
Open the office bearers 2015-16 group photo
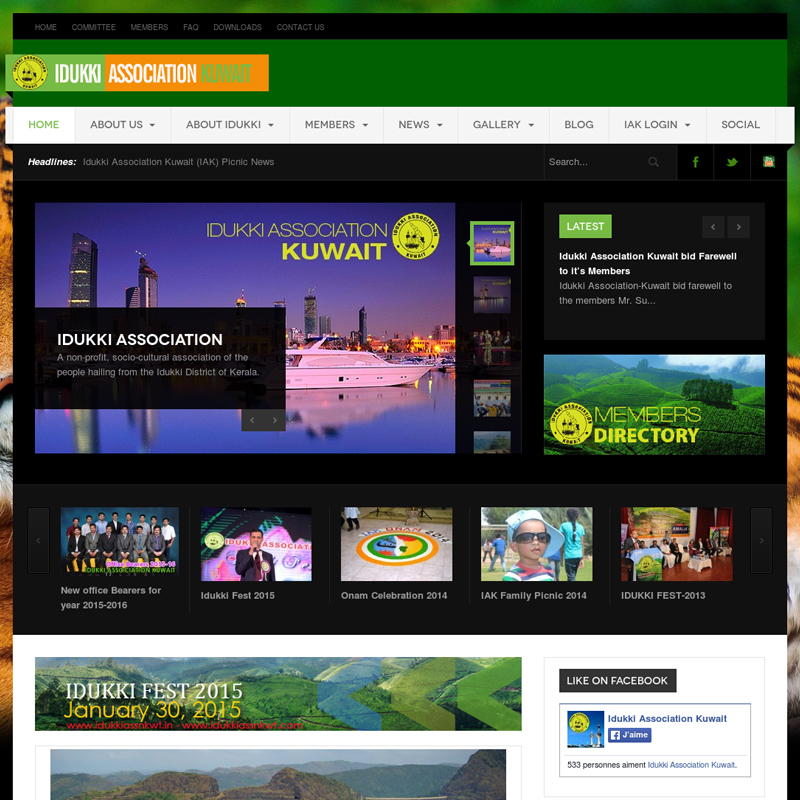[x=119, y=541]
